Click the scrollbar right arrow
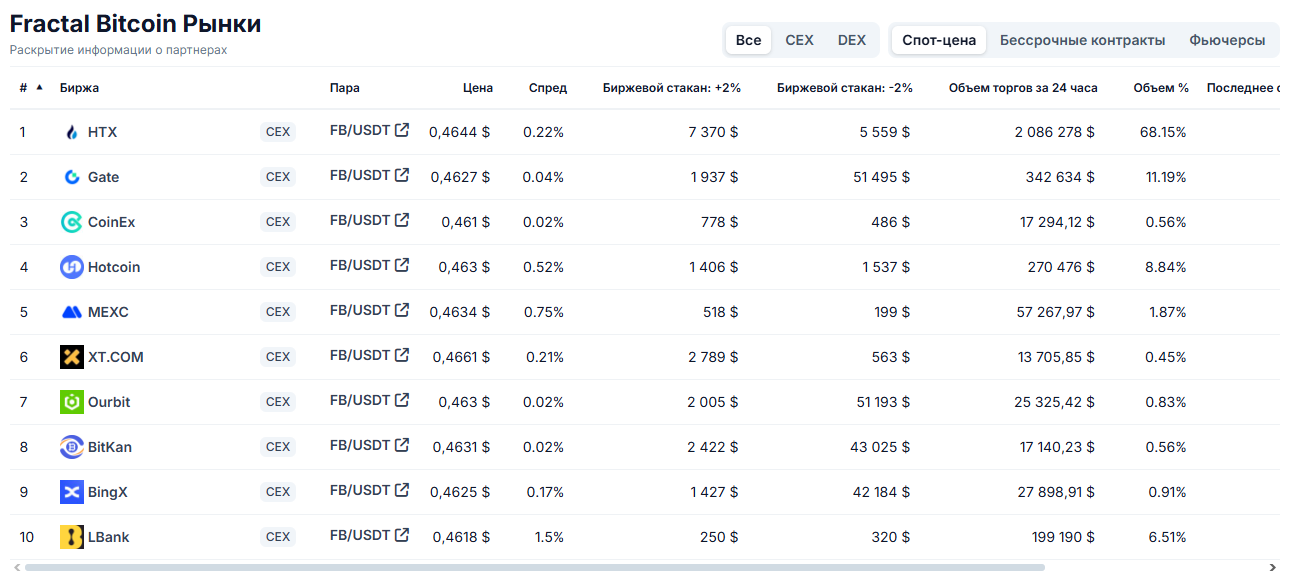Screen dimensions: 1300x587 pyautogui.click(x=1273, y=567)
